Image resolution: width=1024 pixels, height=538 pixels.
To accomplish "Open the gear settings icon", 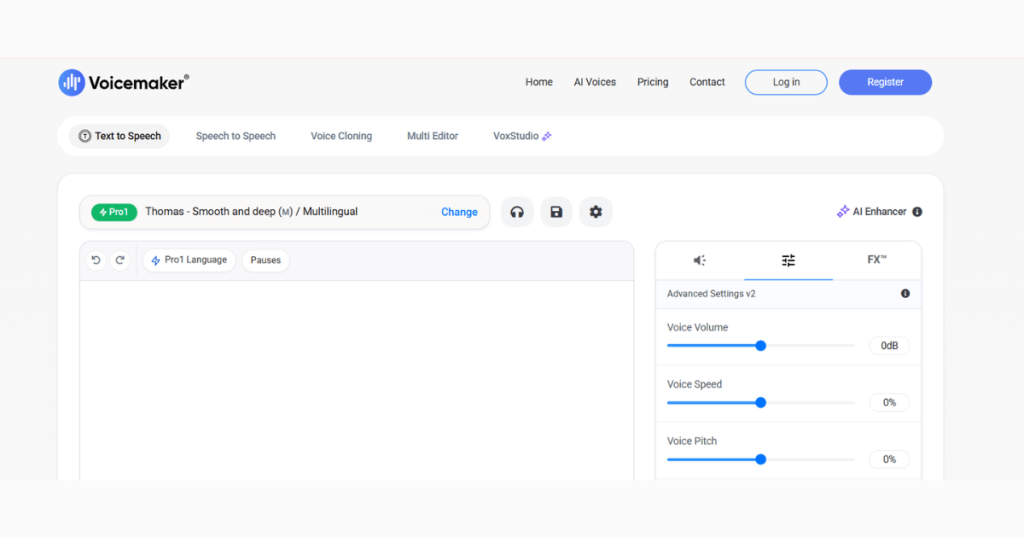I will point(596,212).
